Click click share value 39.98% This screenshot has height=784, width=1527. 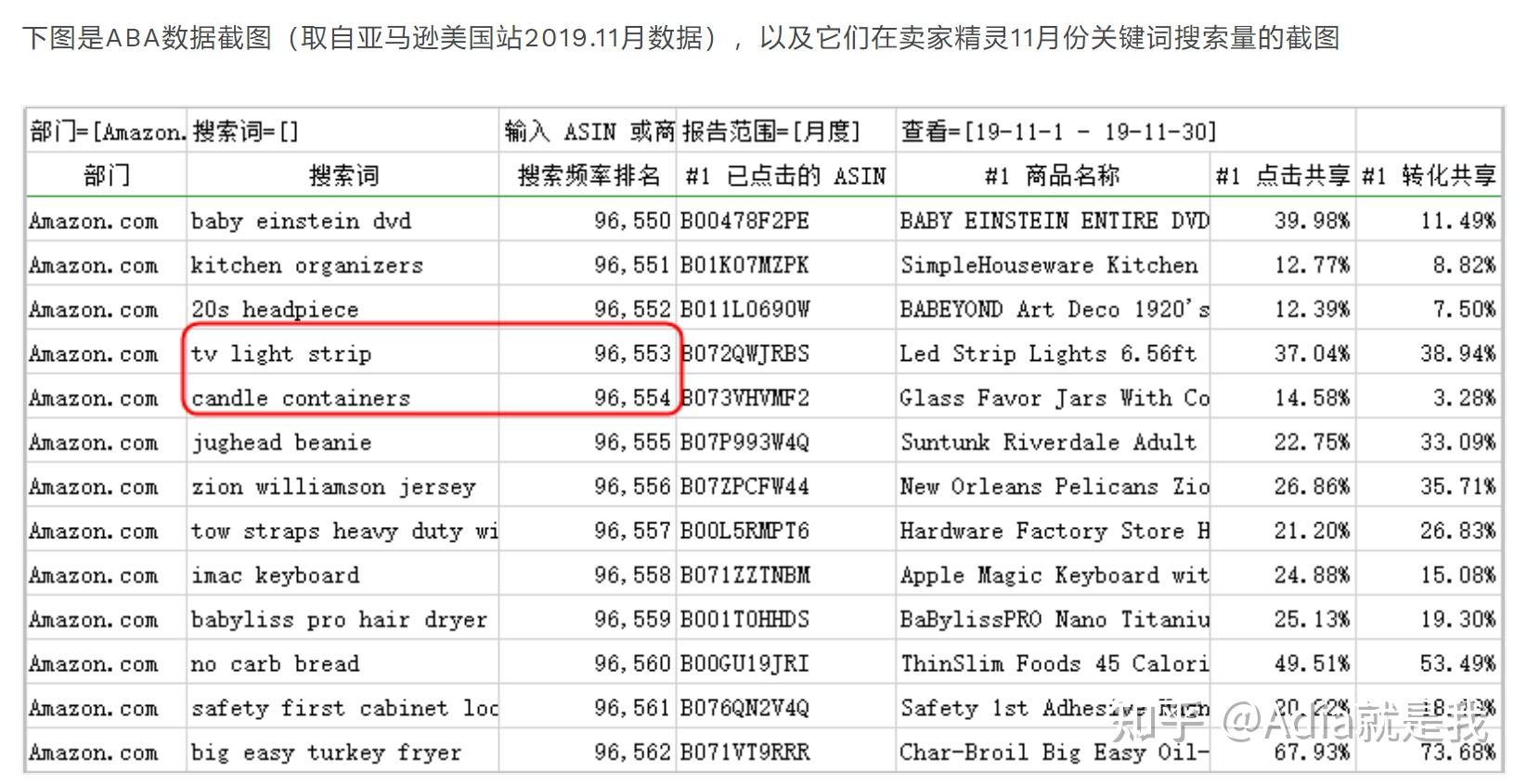[x=1312, y=221]
